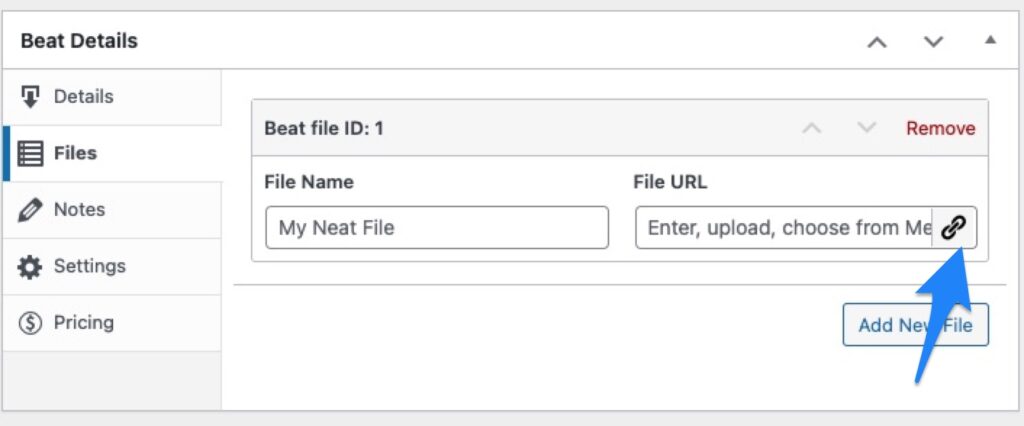This screenshot has height=426, width=1024.
Task: Collapse the Beat Details panel
Action: point(991,41)
